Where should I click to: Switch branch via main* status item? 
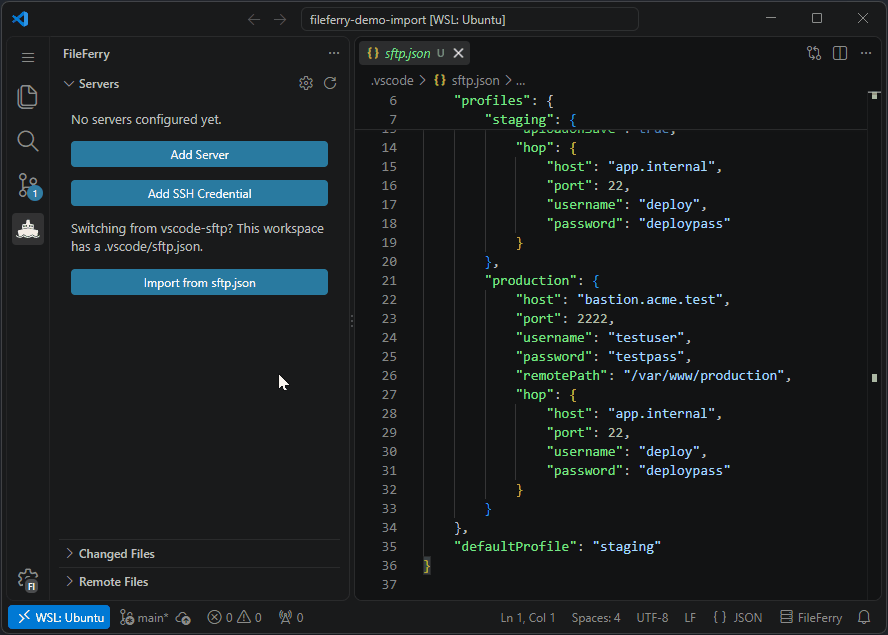pyautogui.click(x=144, y=617)
